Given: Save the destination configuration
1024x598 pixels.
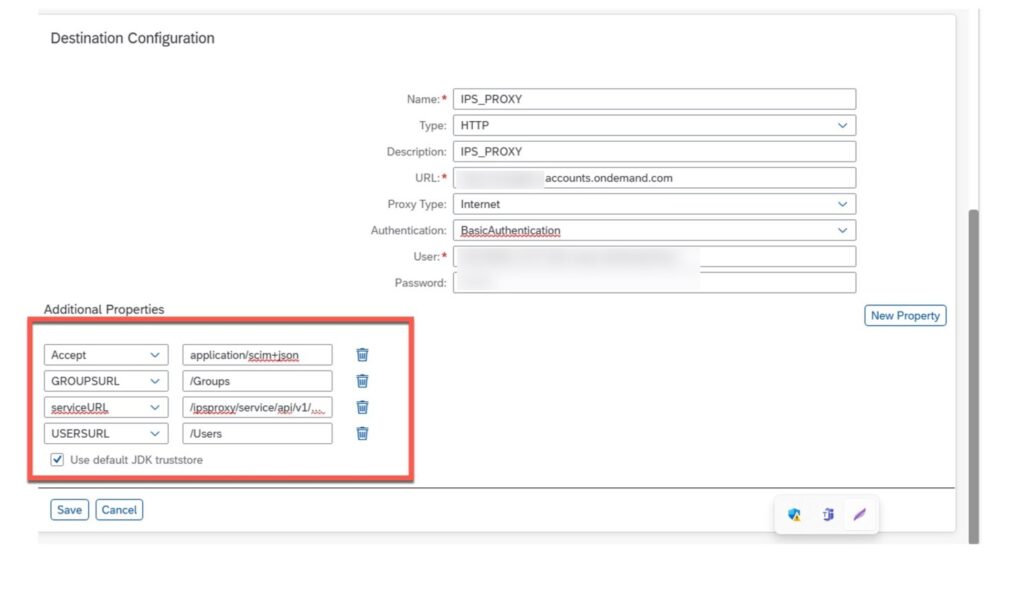Looking at the screenshot, I should (68, 509).
